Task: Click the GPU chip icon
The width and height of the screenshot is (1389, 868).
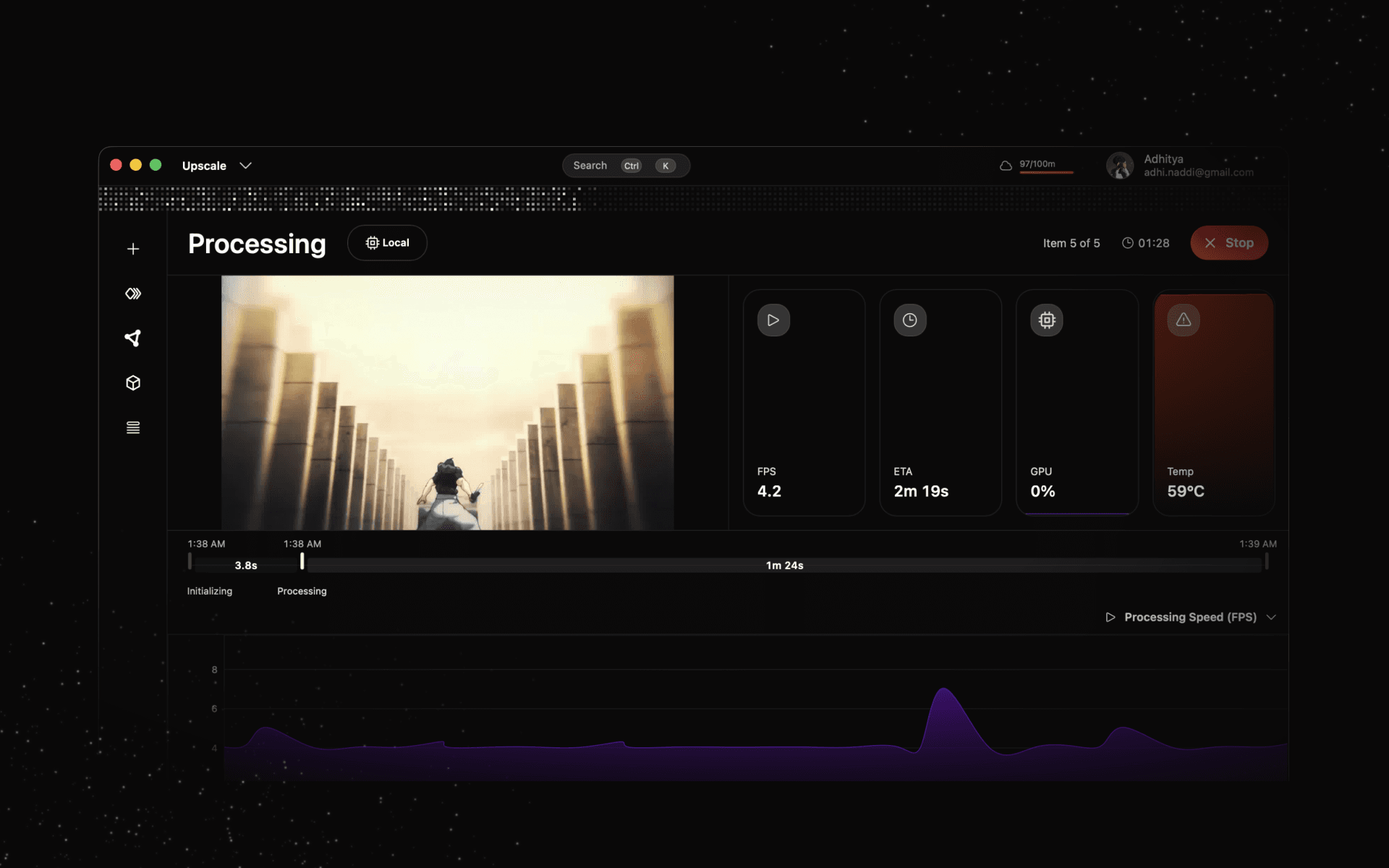Action: point(1046,320)
